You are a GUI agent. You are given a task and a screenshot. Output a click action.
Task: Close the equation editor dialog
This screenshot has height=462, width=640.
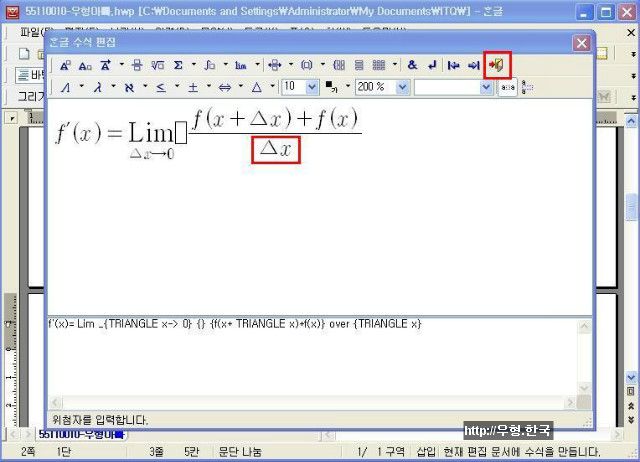582,43
